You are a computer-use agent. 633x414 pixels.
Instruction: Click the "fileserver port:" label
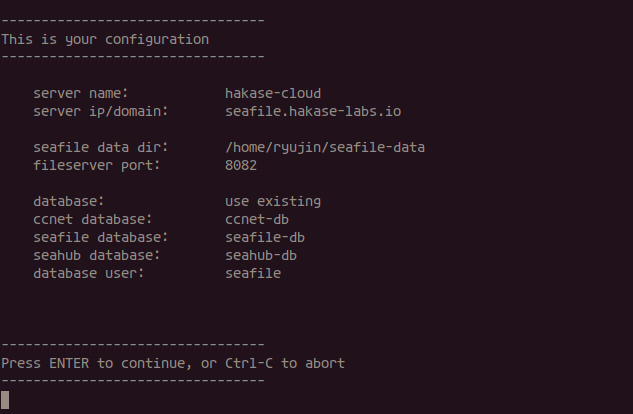[x=96, y=165]
